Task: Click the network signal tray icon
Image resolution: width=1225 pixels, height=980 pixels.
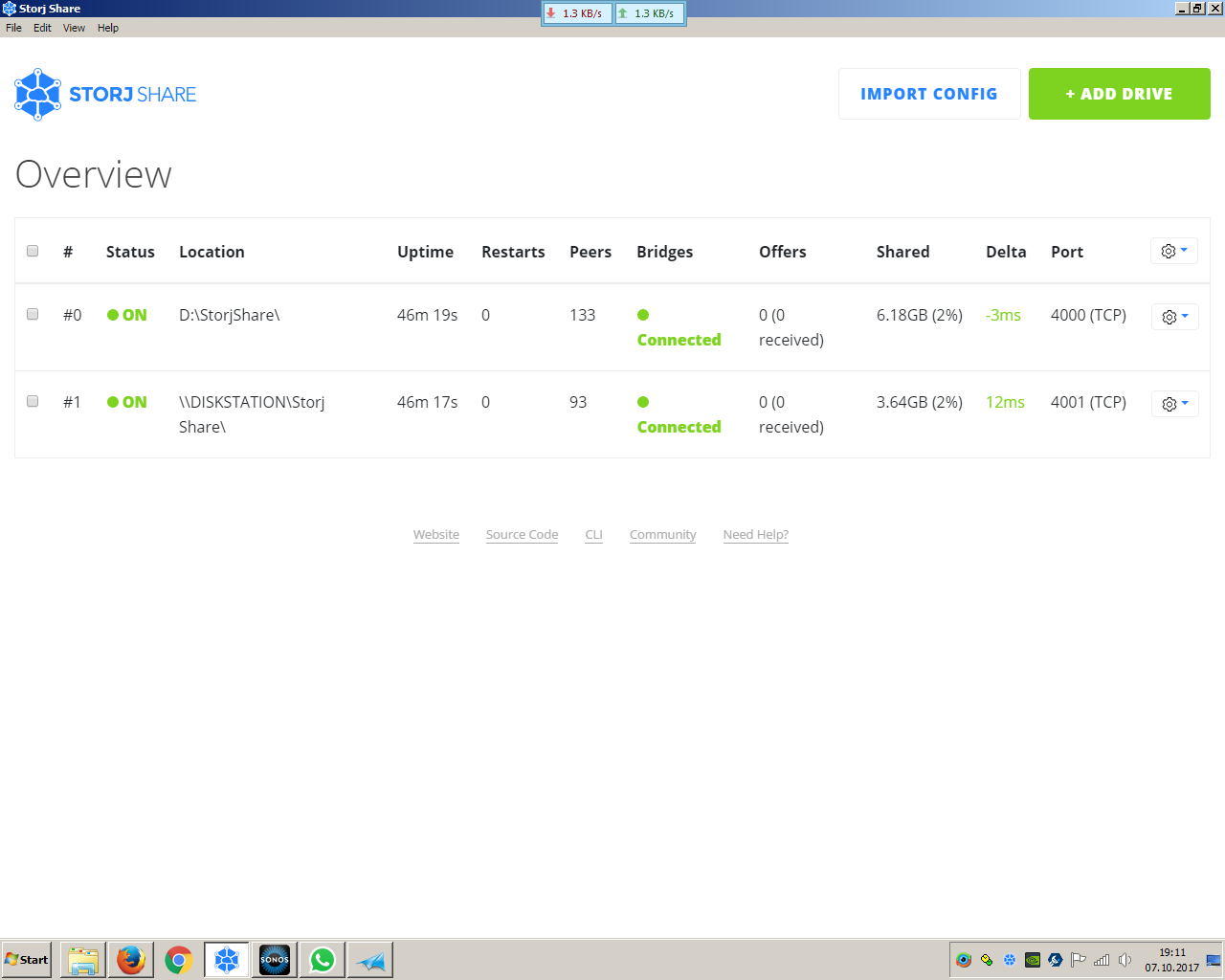Action: [1102, 960]
